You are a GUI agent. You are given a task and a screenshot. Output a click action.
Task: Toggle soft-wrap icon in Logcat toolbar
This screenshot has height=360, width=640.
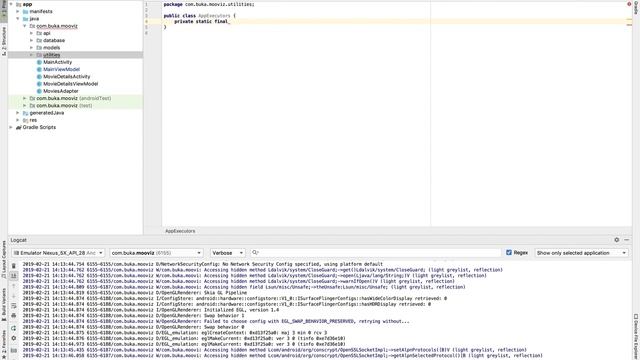point(13,306)
